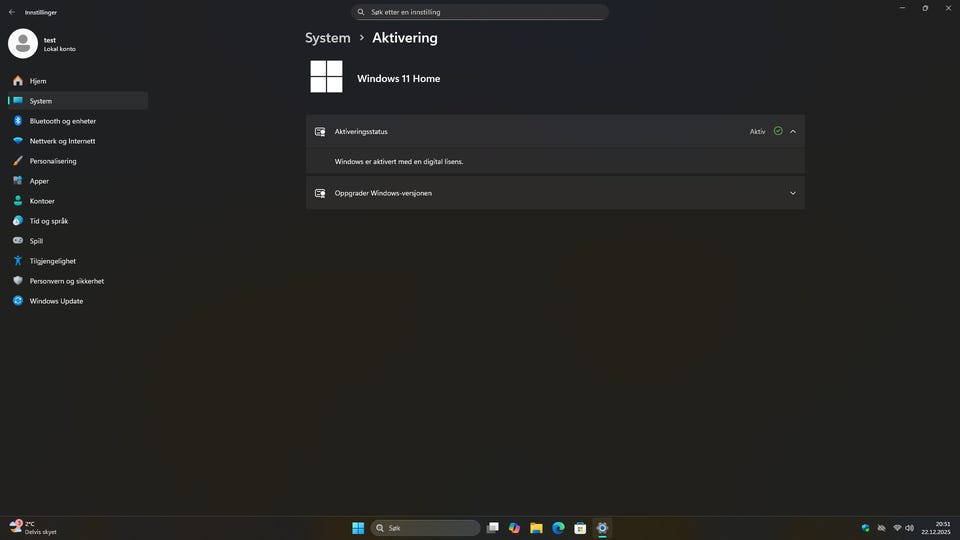The height and width of the screenshot is (540, 960).
Task: Click the System breadcrumb link
Action: tap(328, 37)
